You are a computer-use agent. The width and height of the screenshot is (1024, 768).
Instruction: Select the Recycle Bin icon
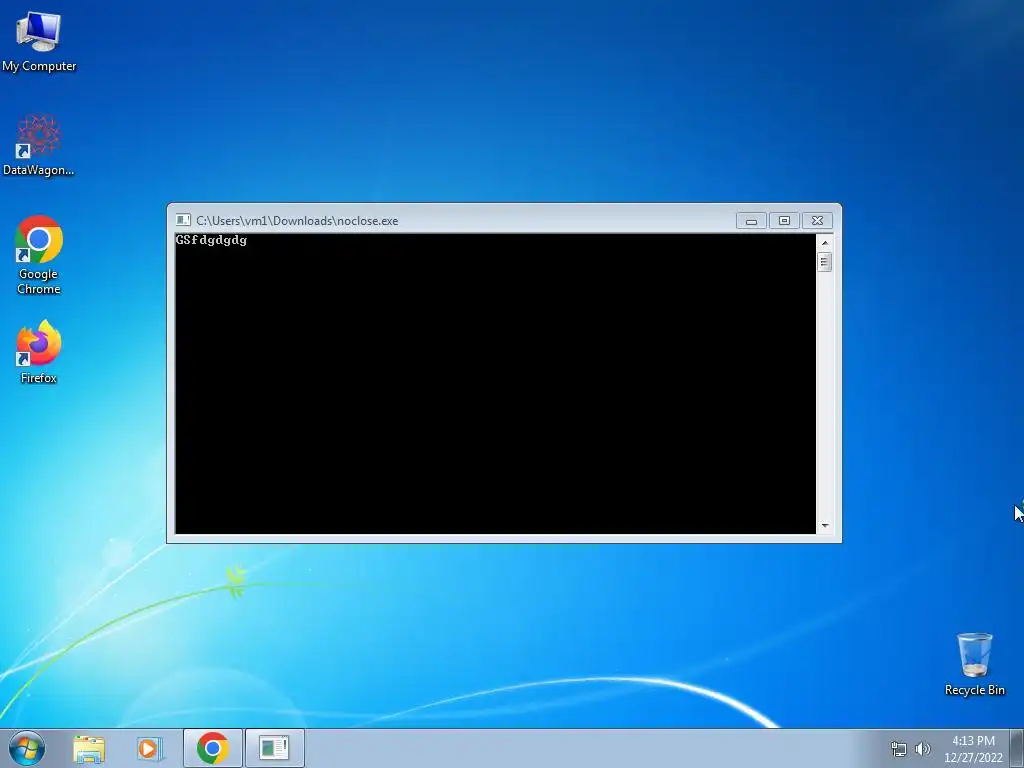(x=974, y=664)
